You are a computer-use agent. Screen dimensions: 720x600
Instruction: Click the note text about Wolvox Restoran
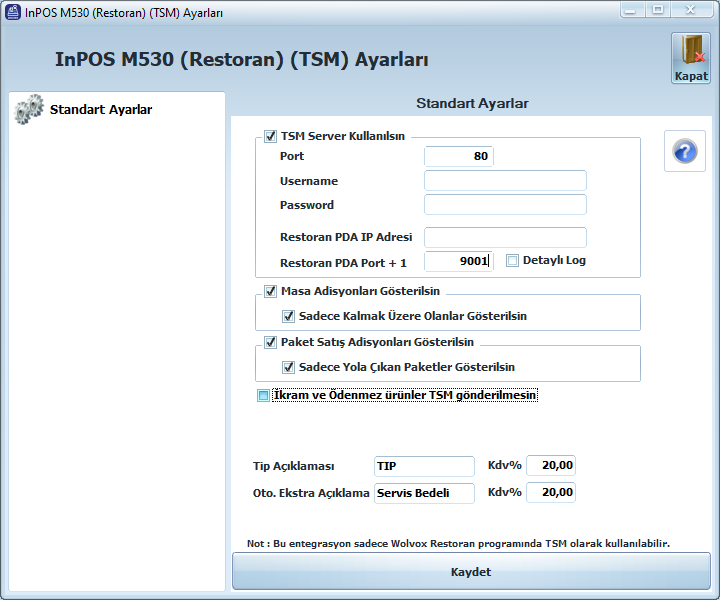pyautogui.click(x=458, y=544)
